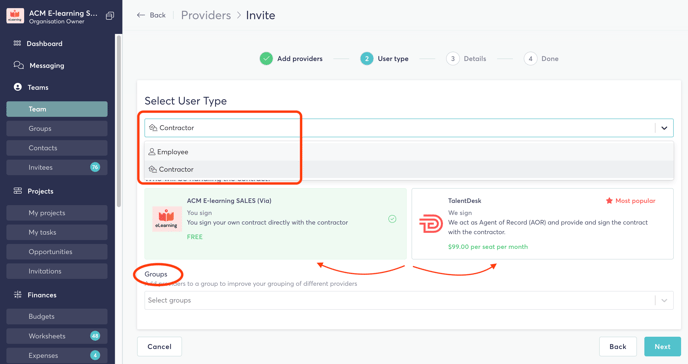The width and height of the screenshot is (688, 364).
Task: Click the copy icon beside organisation name
Action: (x=110, y=16)
